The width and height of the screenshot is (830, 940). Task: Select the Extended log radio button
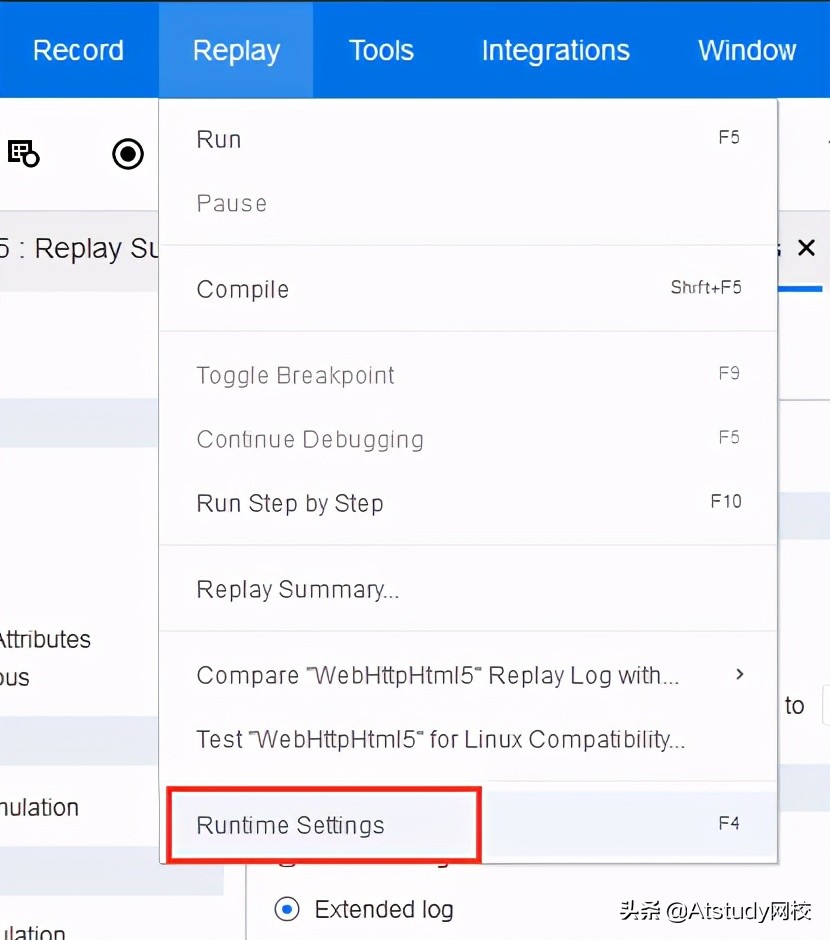287,909
